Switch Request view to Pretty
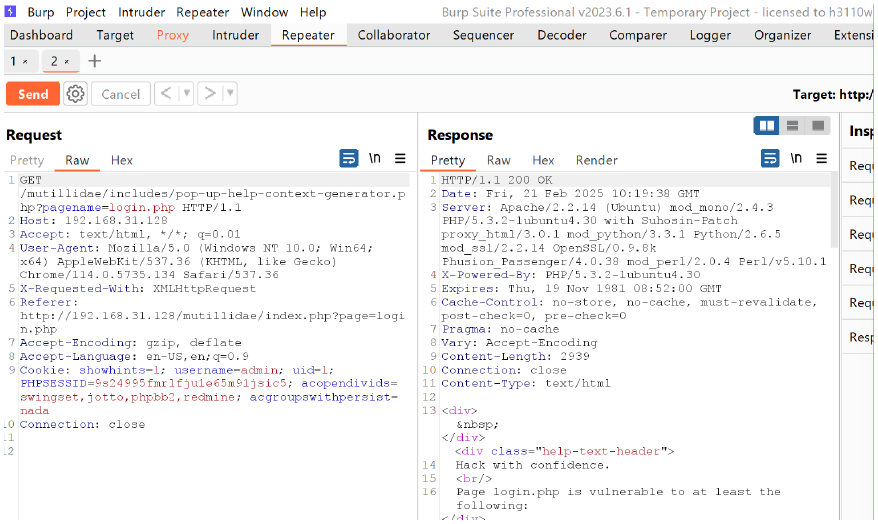878x524 pixels. click(27, 161)
